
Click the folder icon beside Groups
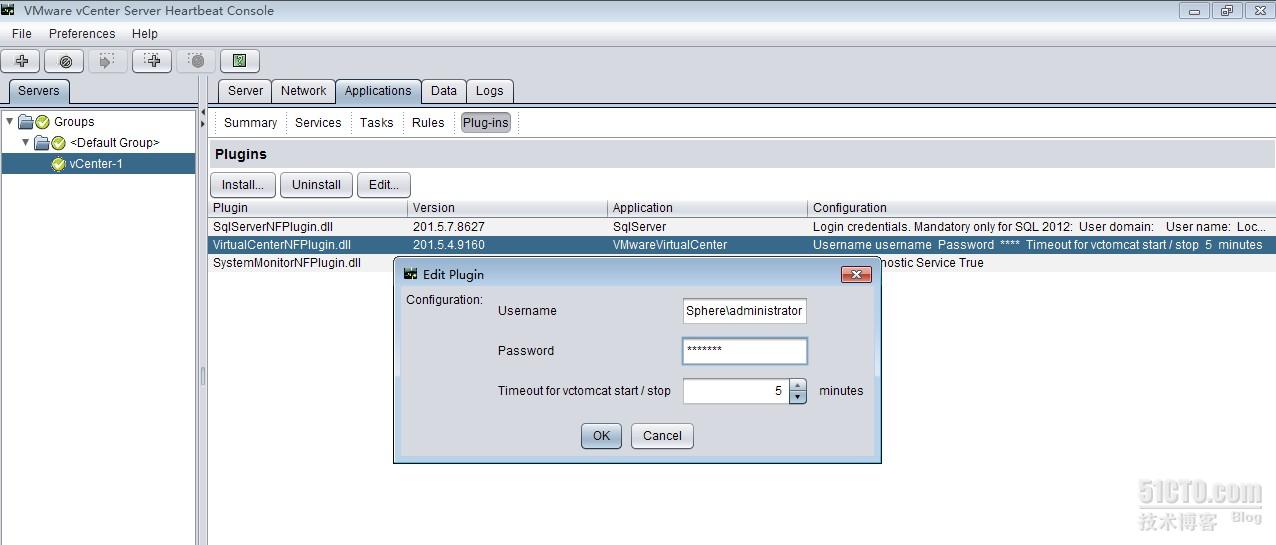(26, 122)
